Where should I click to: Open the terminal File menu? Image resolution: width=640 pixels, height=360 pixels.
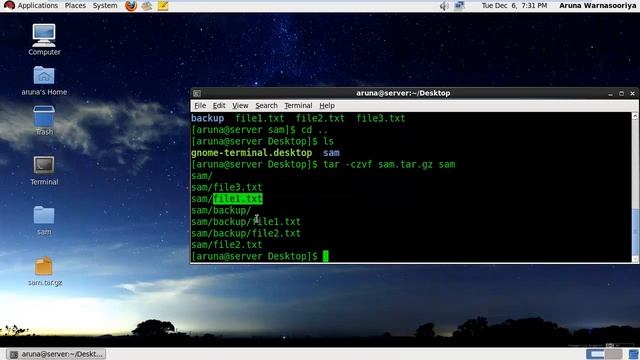[200, 106]
